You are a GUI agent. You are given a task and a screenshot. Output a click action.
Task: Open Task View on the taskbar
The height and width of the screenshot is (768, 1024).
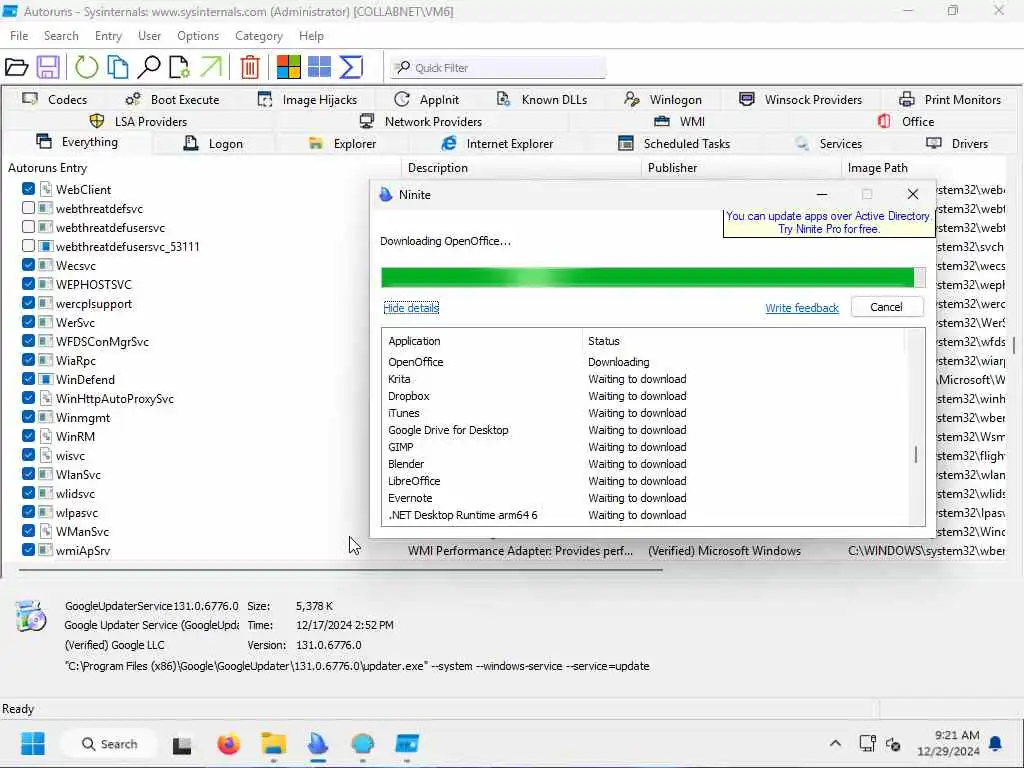point(182,744)
